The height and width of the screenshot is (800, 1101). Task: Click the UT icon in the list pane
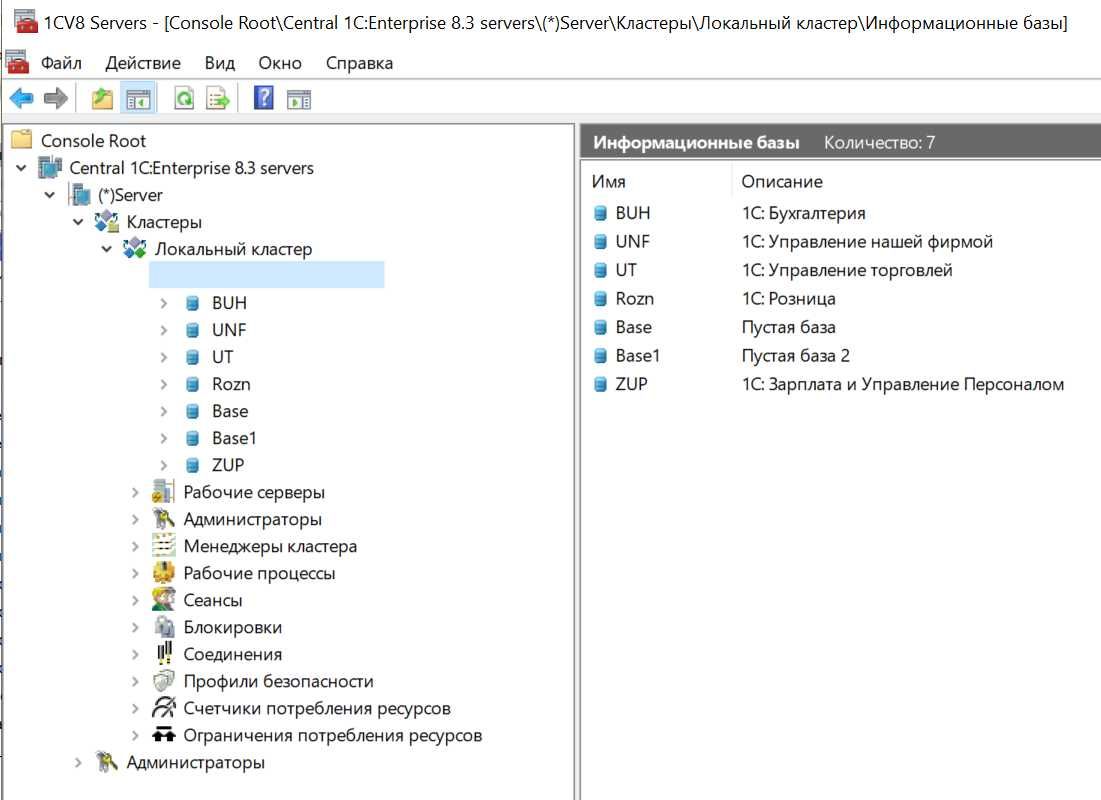pos(600,270)
